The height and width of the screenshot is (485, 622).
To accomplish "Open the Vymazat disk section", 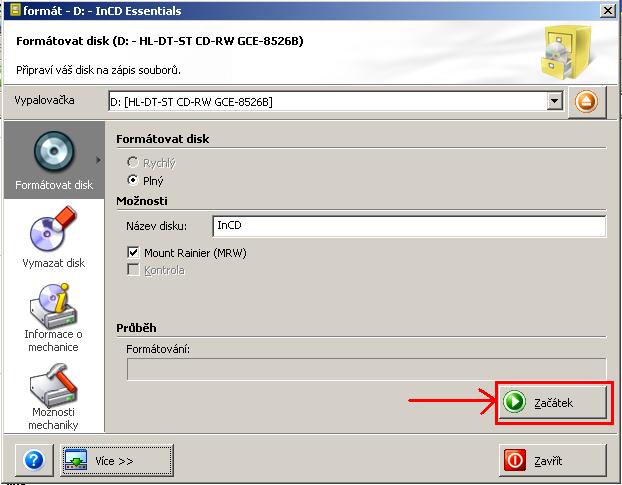I will coord(54,237).
